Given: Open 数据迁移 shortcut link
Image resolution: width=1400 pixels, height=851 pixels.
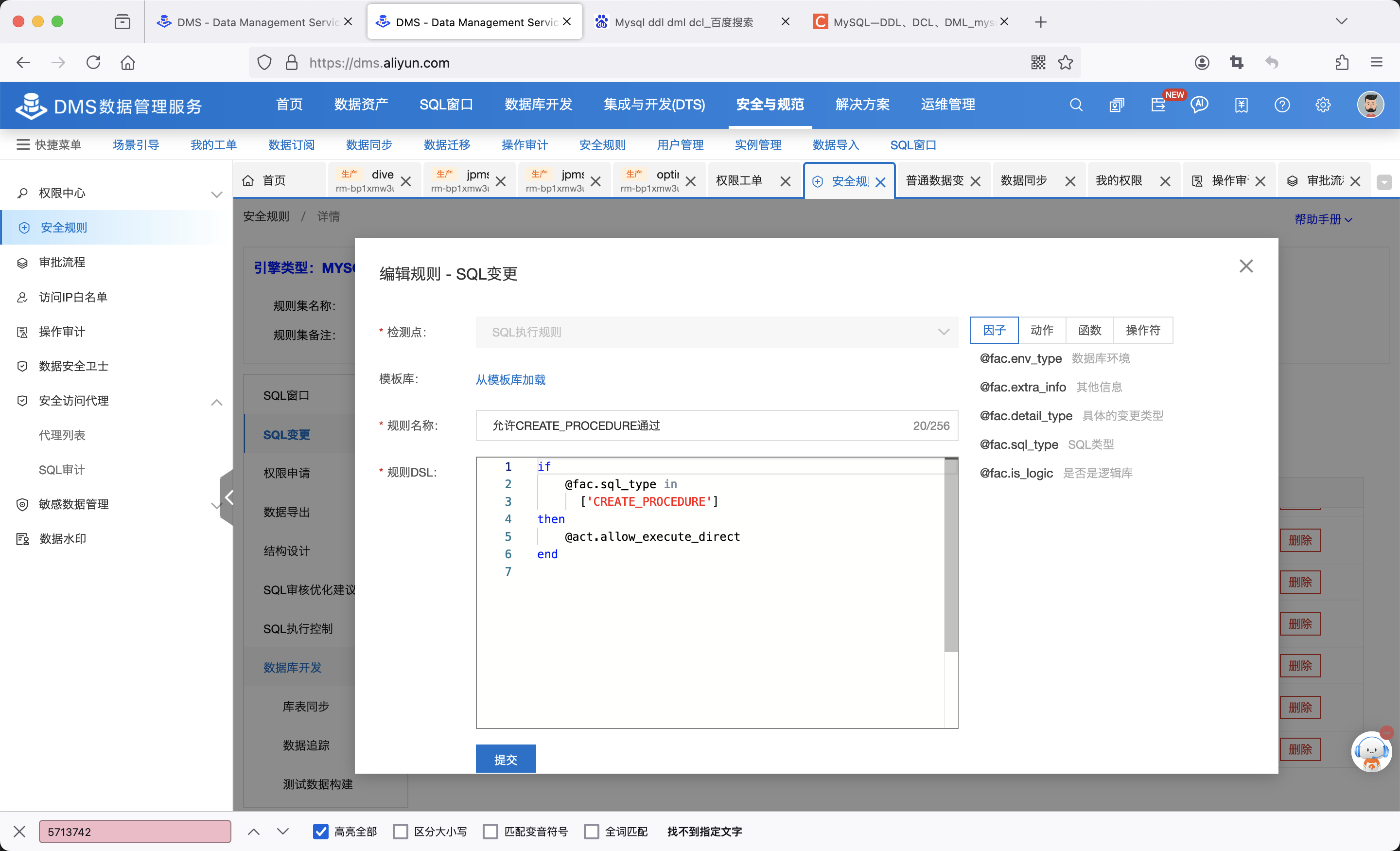Looking at the screenshot, I should pos(447,144).
